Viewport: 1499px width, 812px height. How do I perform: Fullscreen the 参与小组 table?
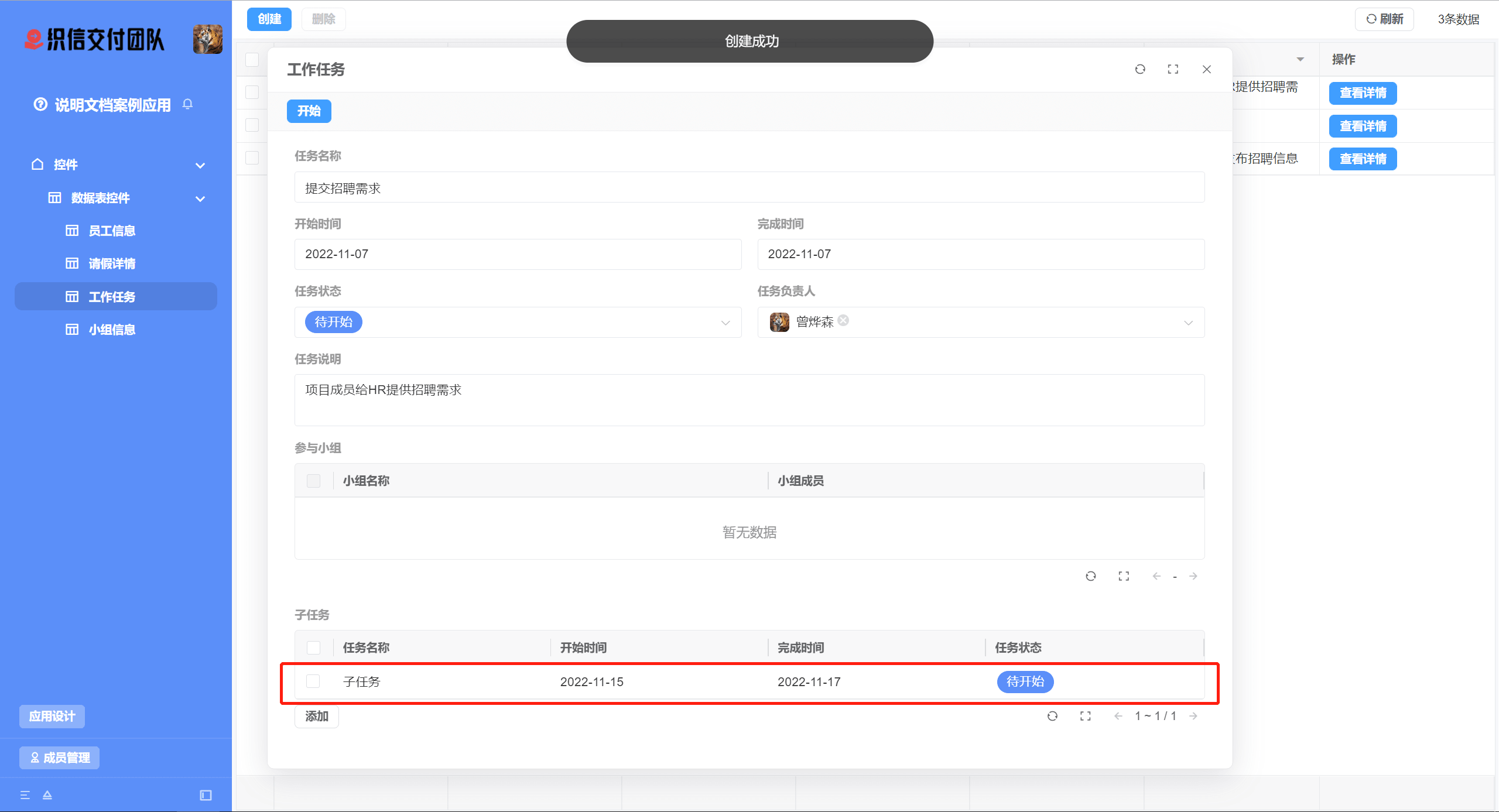(x=1123, y=576)
